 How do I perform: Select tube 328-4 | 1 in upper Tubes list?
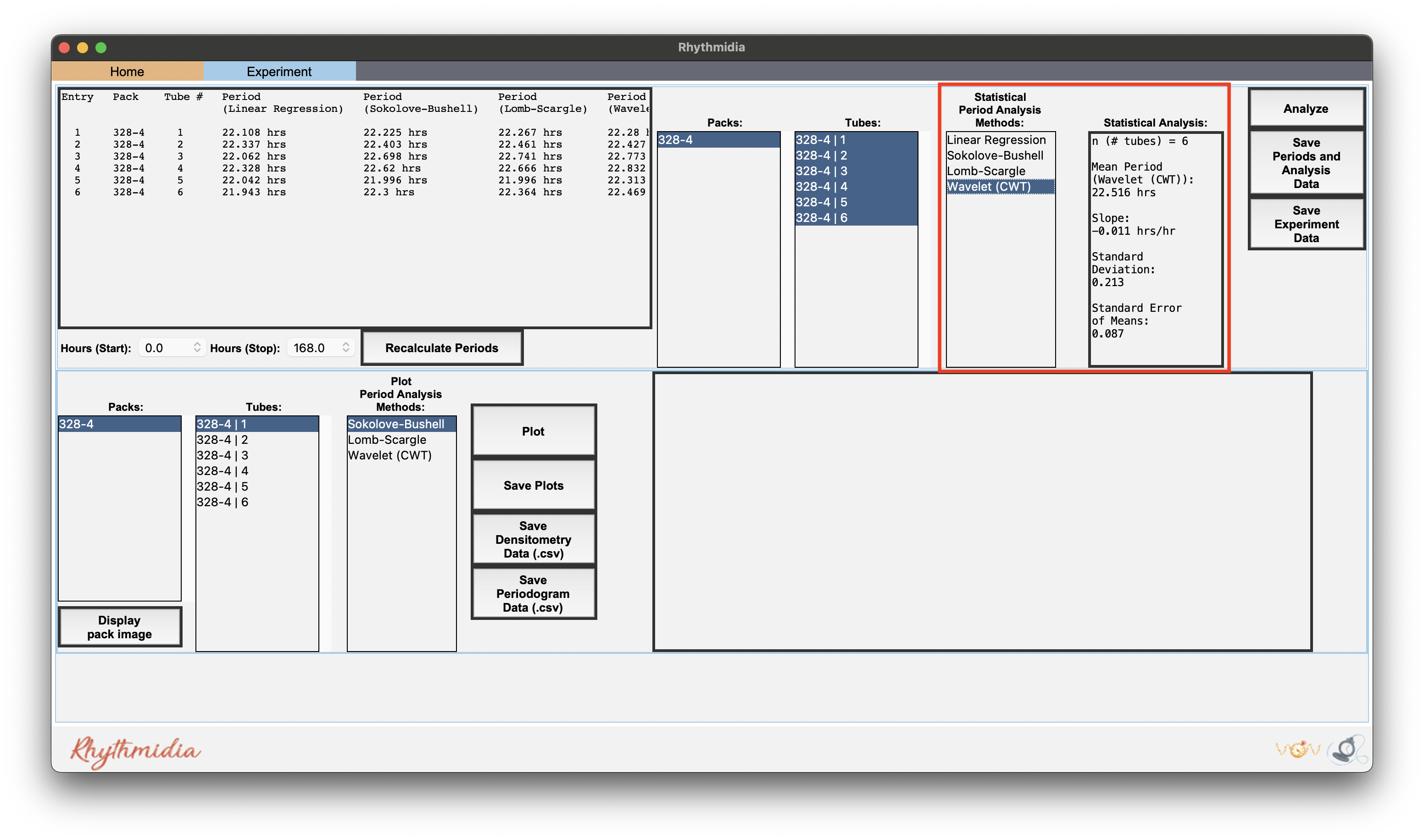click(856, 140)
